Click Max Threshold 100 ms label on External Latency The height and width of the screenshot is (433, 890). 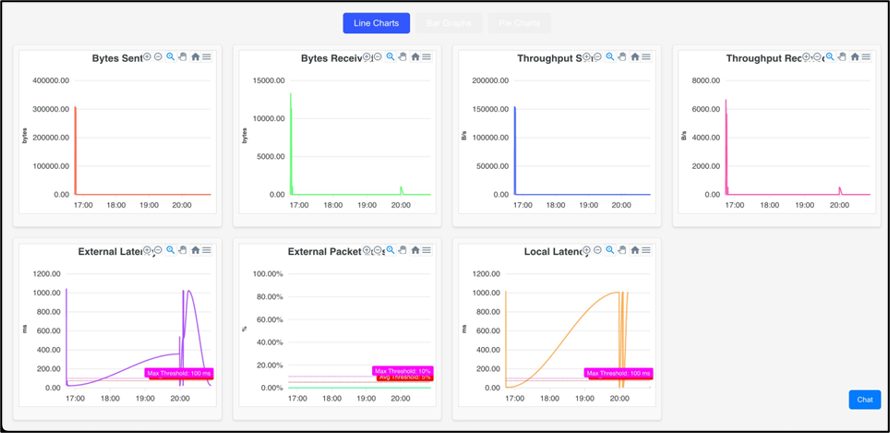[179, 373]
